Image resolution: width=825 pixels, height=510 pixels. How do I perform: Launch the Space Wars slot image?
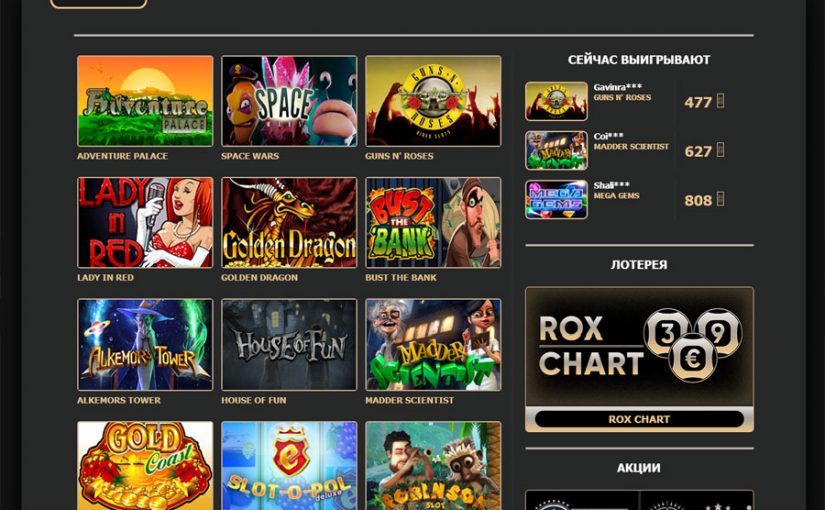pyautogui.click(x=289, y=101)
